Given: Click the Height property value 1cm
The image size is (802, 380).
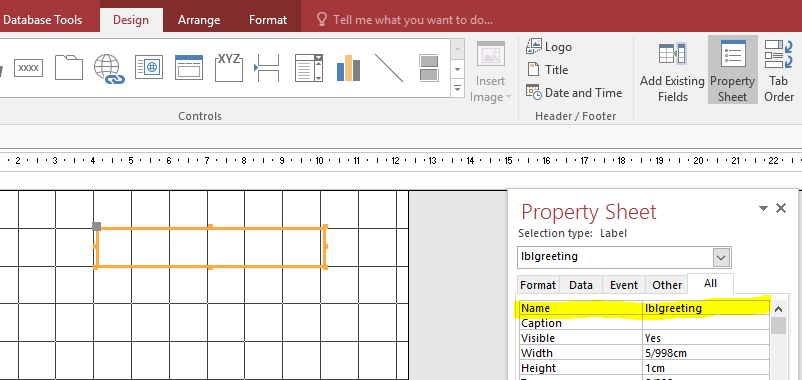Looking at the screenshot, I should tap(706, 367).
